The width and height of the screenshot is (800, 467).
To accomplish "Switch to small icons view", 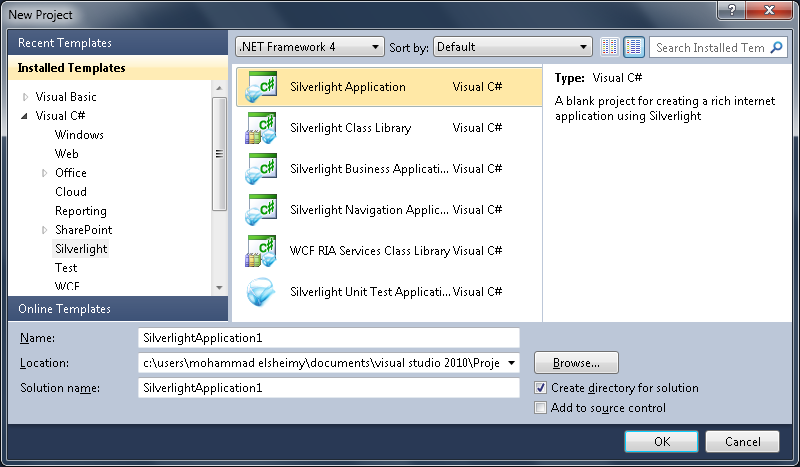I will point(611,47).
